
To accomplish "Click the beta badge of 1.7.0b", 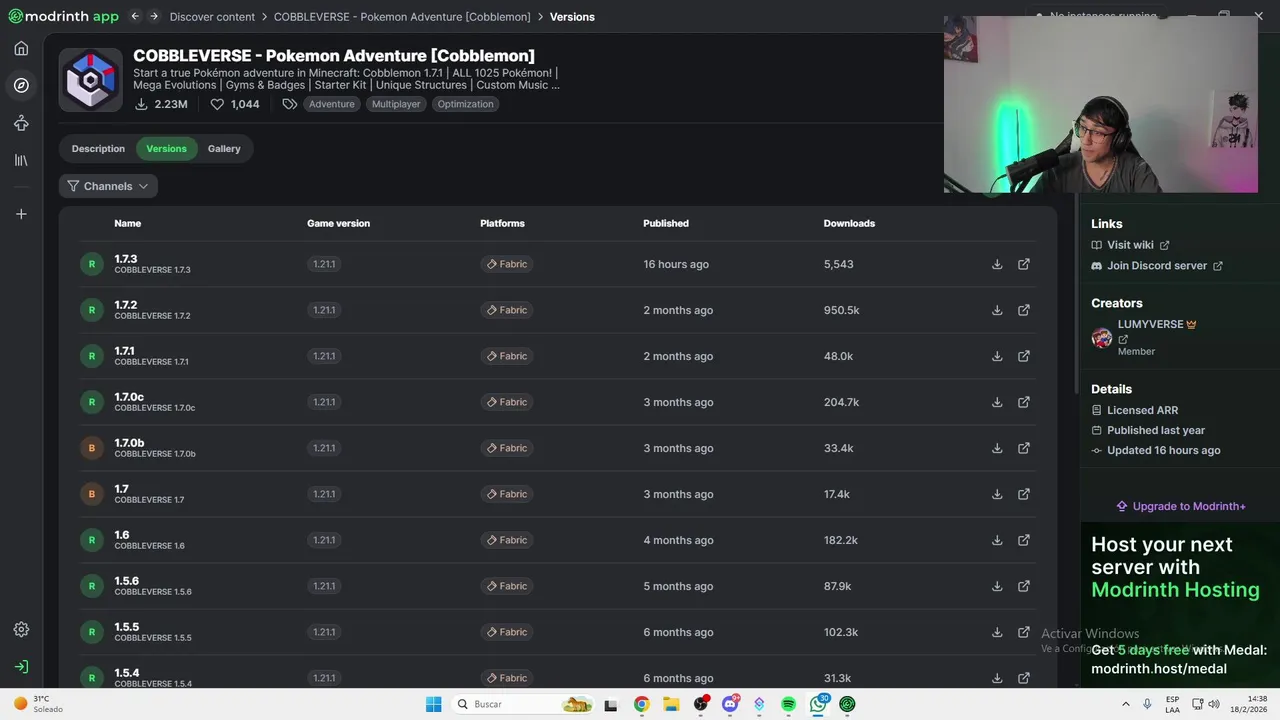I will [92, 448].
